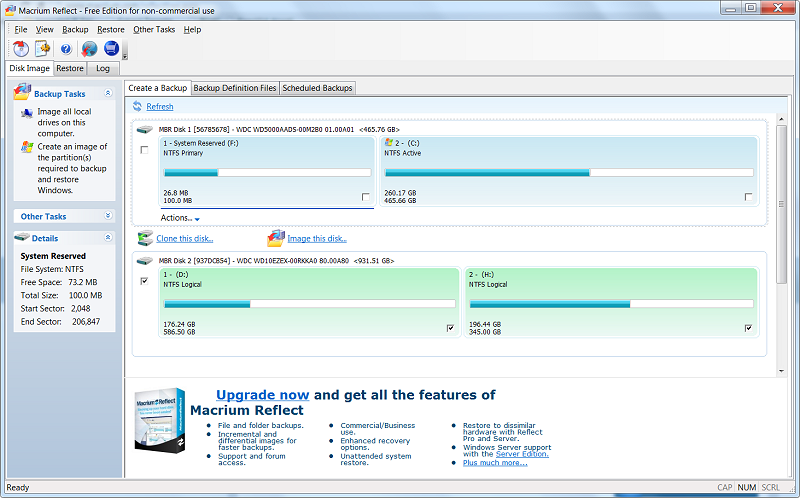
Task: Open the toolbar overflow options arrow
Action: (125, 55)
